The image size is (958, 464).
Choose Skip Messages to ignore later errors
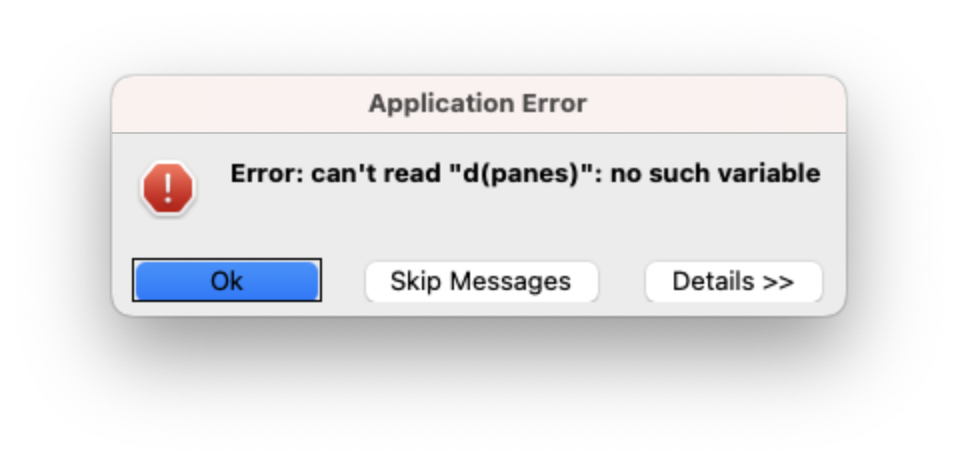tap(481, 281)
